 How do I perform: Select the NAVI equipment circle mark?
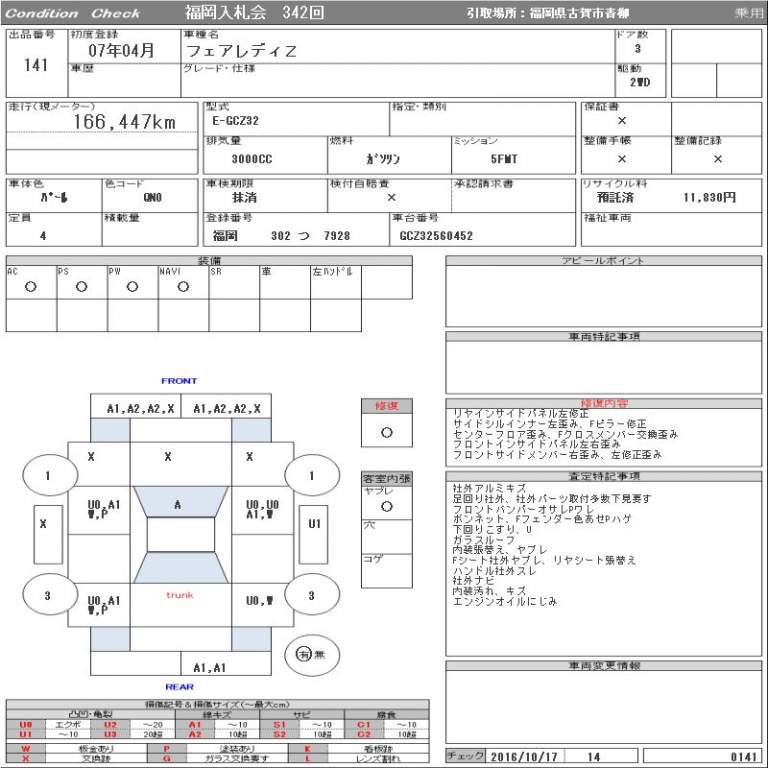[183, 287]
